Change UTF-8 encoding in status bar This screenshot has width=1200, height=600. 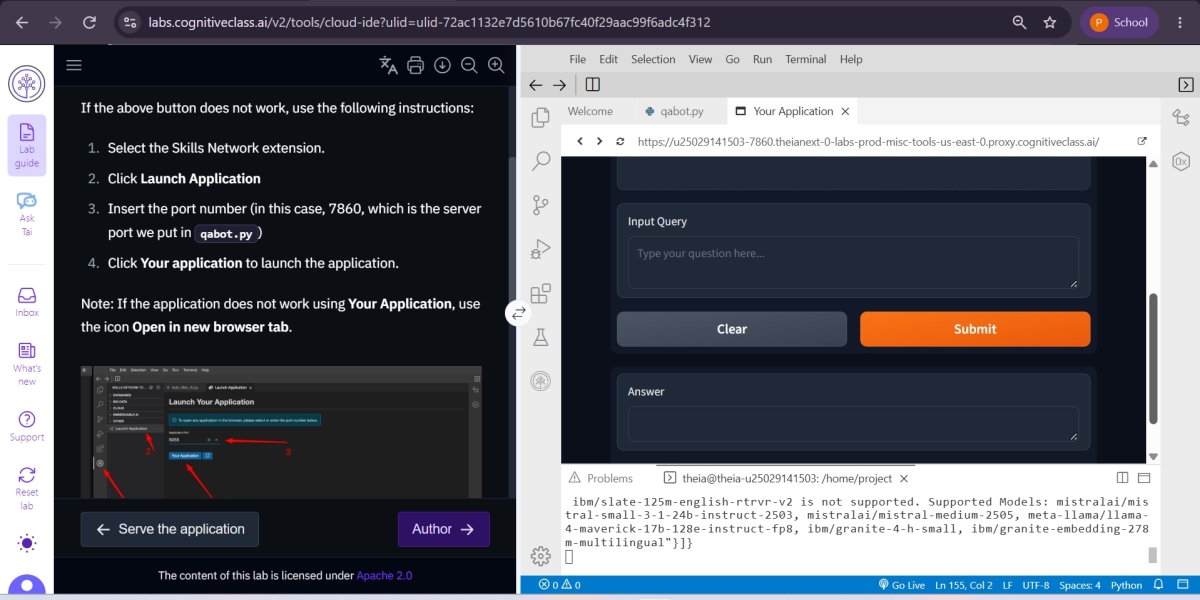coord(1034,585)
